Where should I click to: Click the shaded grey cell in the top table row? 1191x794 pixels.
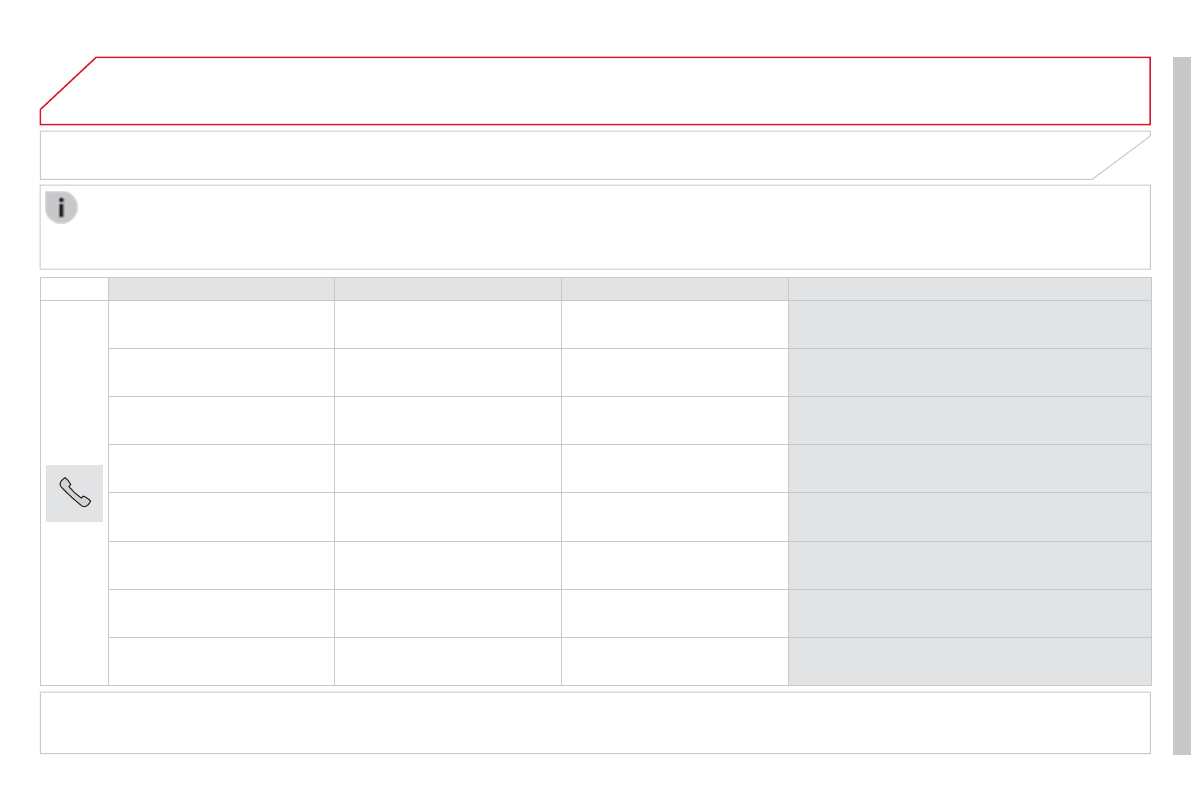pyautogui.click(x=969, y=324)
